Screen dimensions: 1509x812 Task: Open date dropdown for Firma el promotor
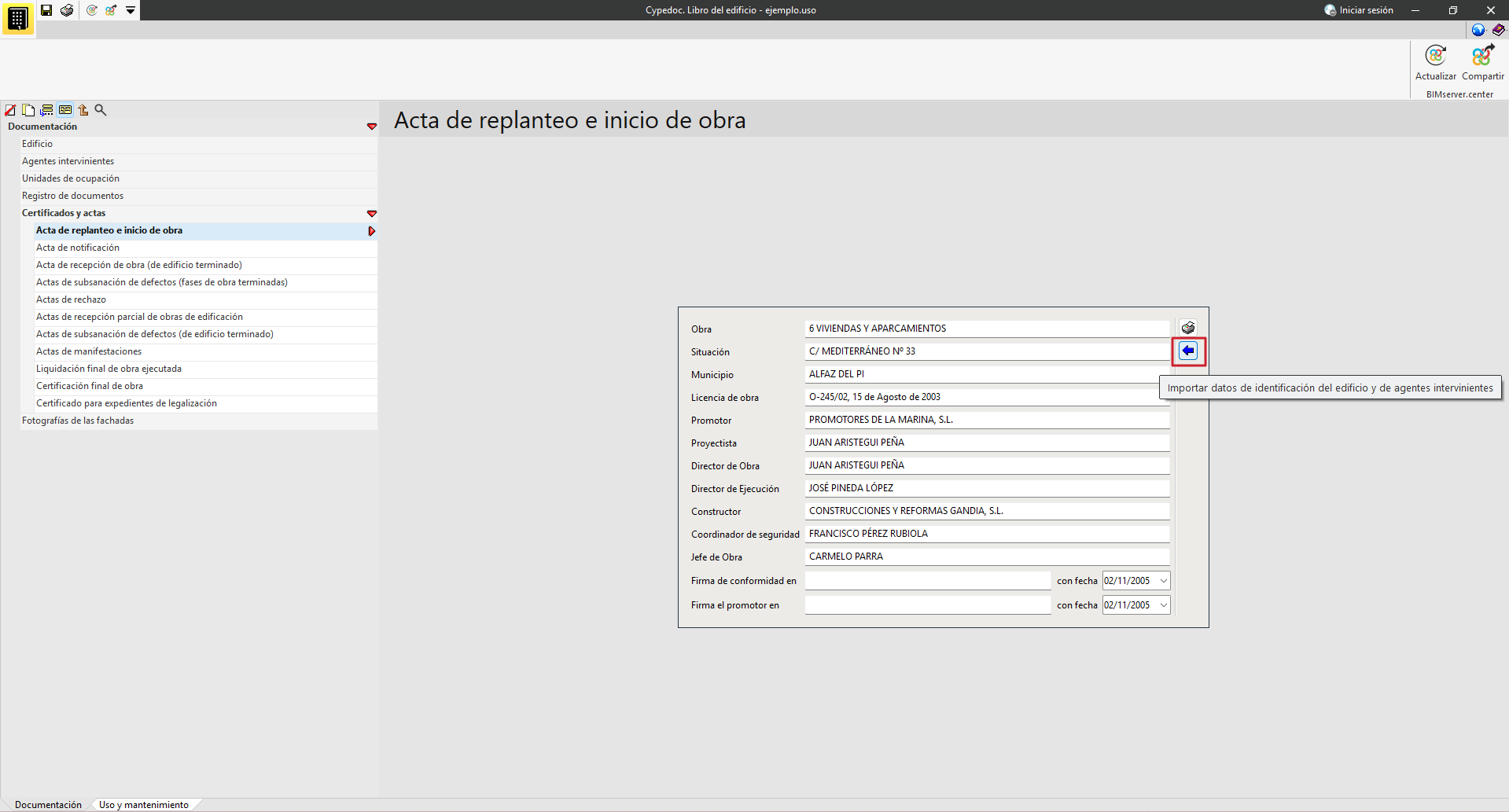click(x=1164, y=605)
